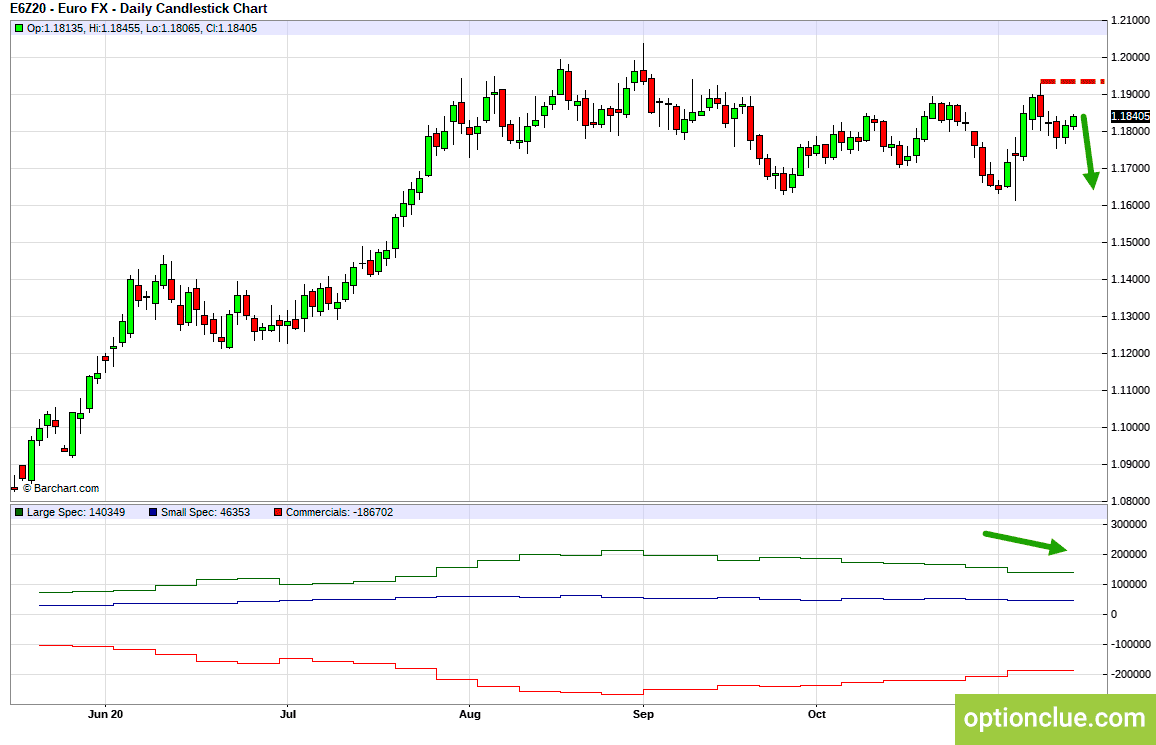Select the Jul label on date axis
The width and height of the screenshot is (1156, 745).
[x=288, y=714]
